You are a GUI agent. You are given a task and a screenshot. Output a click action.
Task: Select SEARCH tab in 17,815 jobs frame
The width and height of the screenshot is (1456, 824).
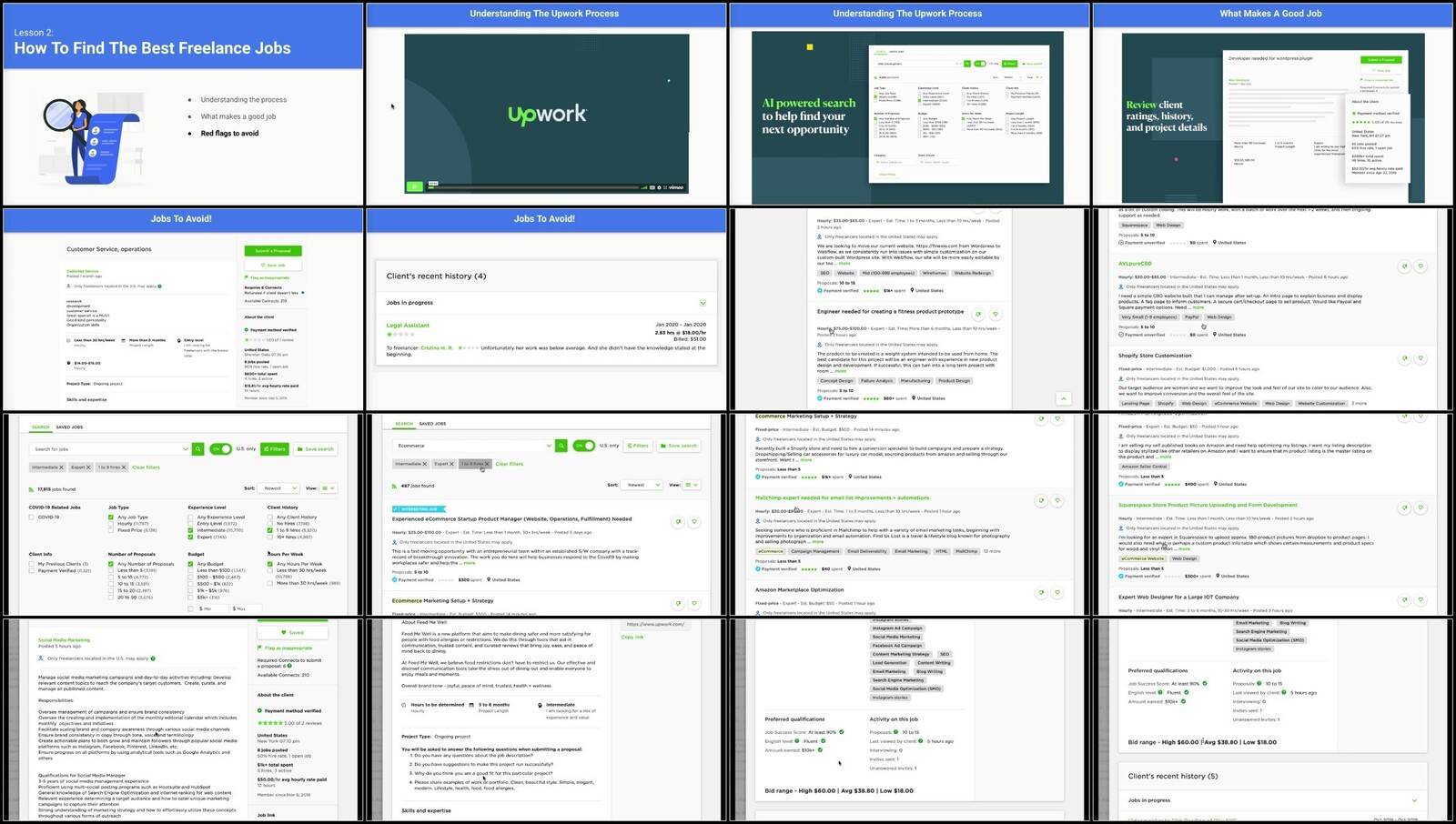[x=41, y=427]
